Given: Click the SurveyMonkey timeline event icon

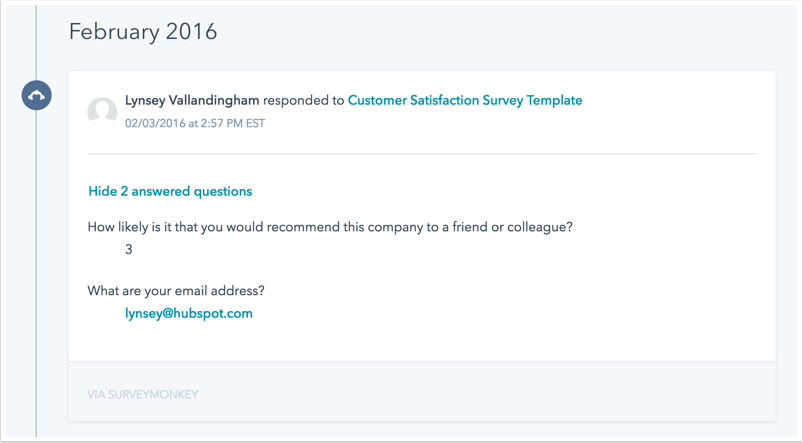Looking at the screenshot, I should click(36, 95).
